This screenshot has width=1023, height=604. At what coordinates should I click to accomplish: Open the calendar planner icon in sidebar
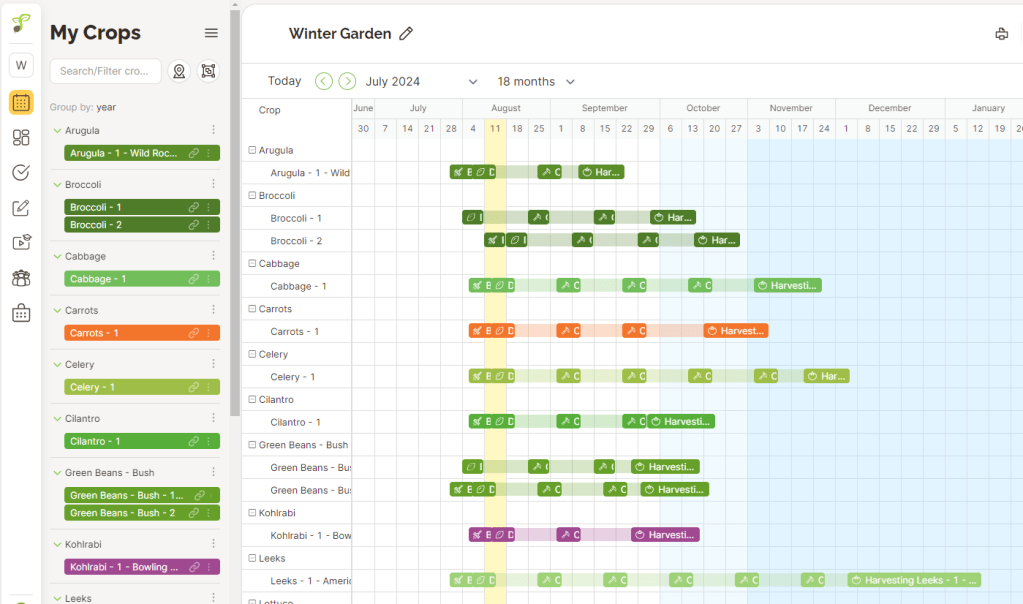(20, 101)
